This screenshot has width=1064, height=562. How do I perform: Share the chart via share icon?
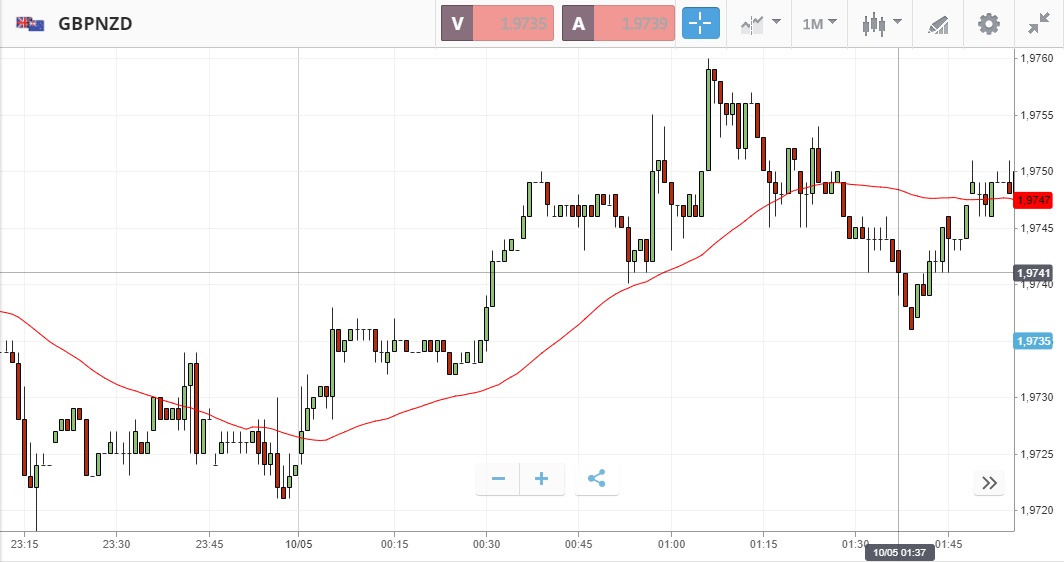[597, 479]
